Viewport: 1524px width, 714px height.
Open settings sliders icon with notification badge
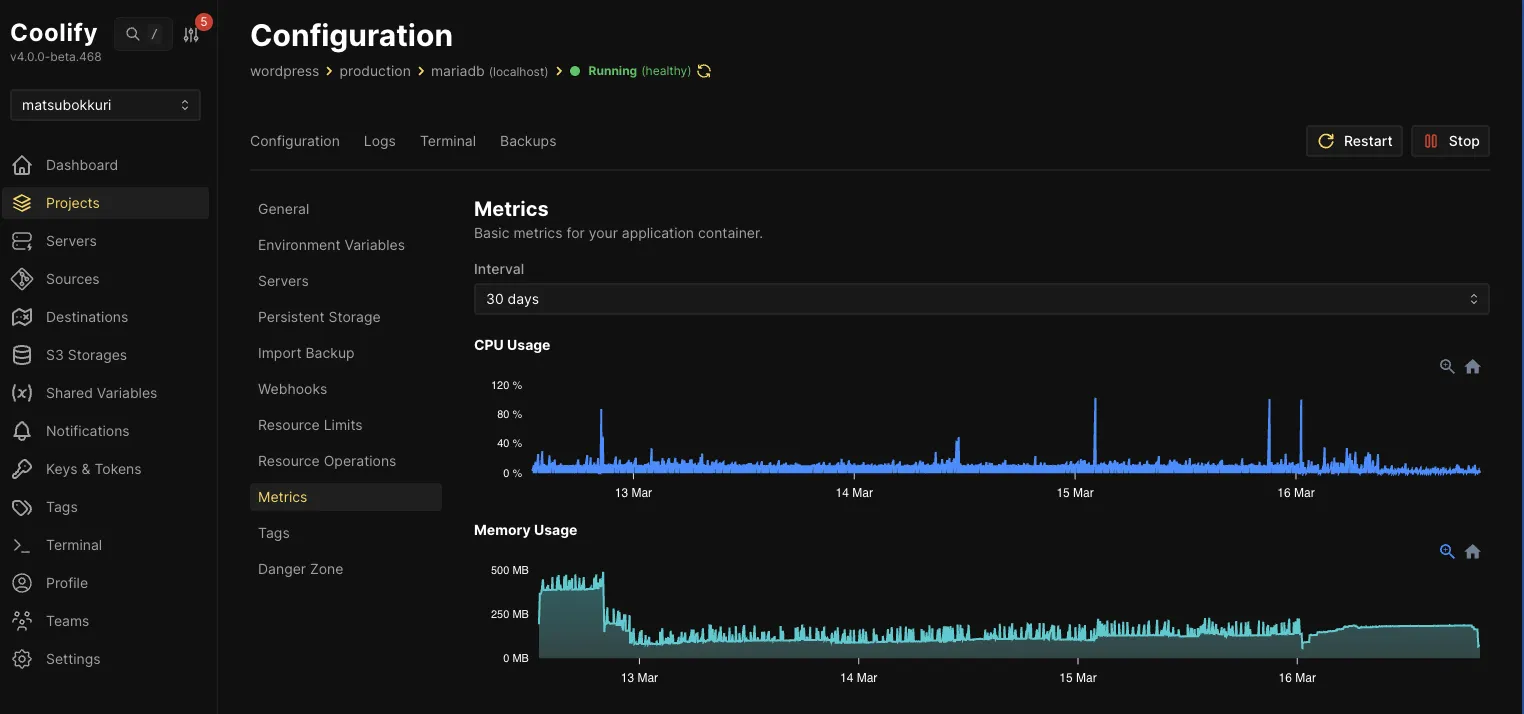coord(192,34)
